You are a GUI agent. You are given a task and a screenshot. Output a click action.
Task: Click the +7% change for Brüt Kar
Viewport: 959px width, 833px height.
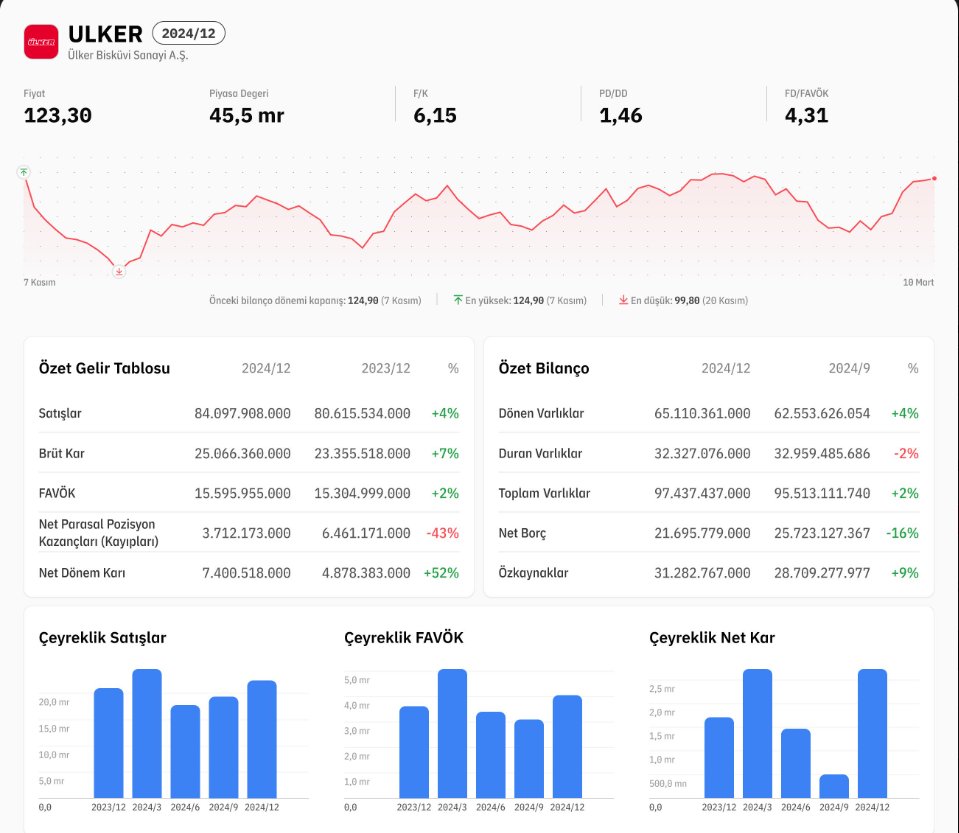click(445, 453)
